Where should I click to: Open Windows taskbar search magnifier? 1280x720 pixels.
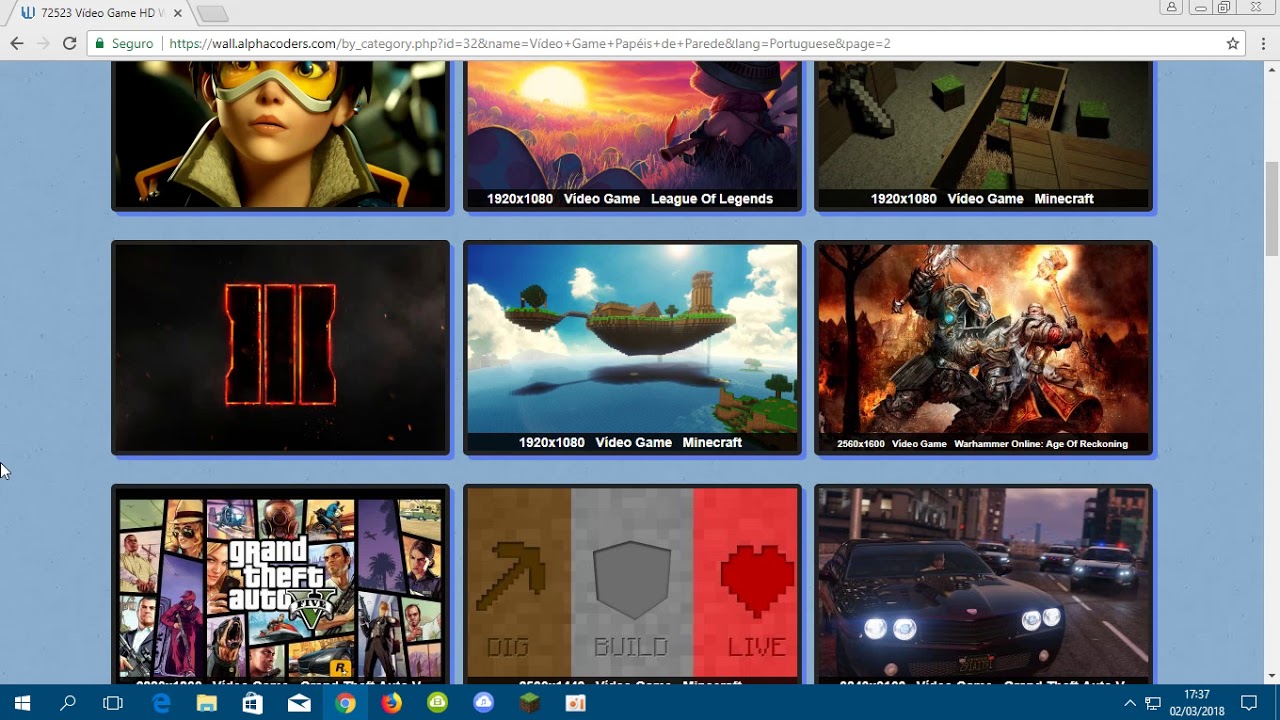(x=68, y=703)
